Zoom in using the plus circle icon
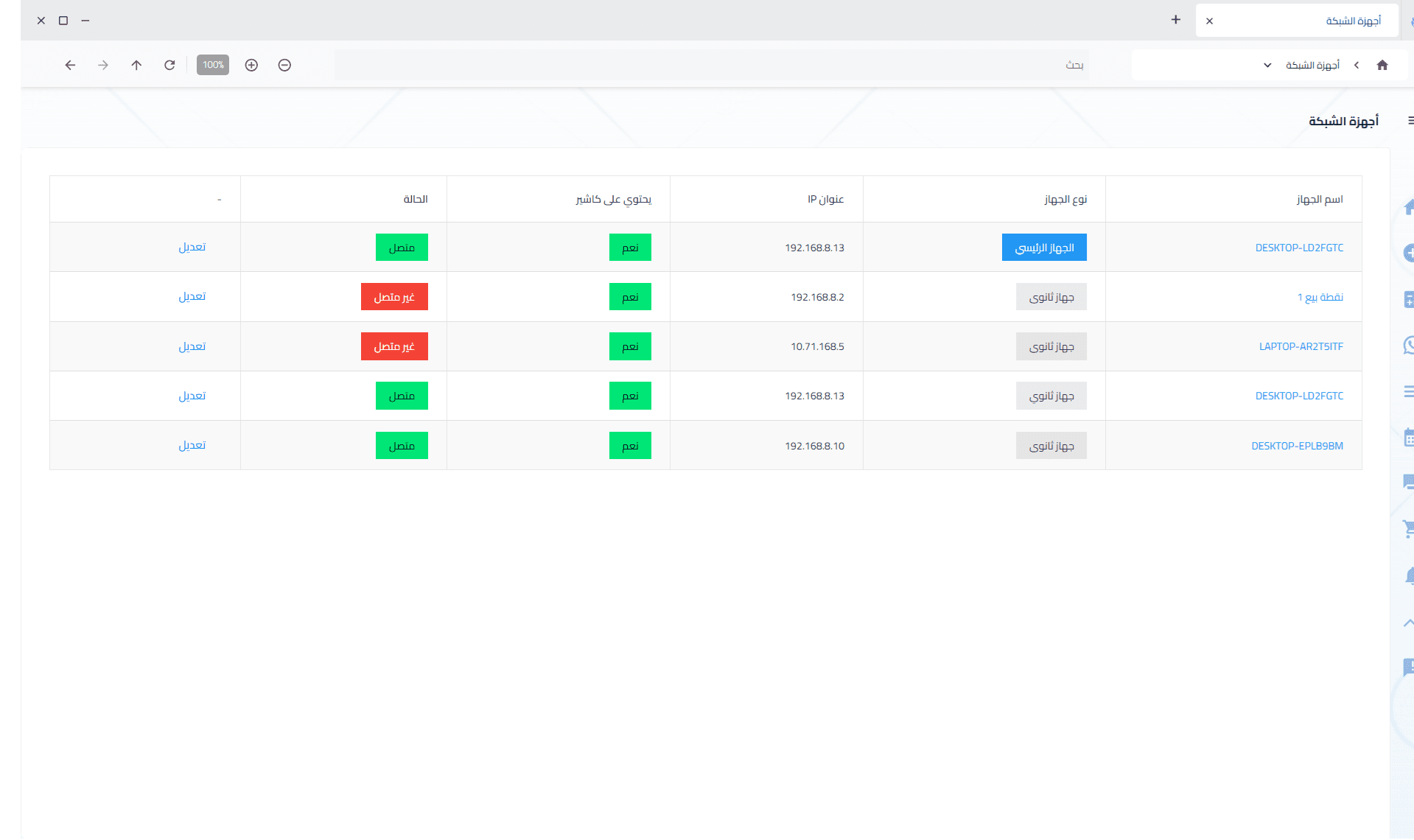This screenshot has width=1414, height=840. click(251, 65)
